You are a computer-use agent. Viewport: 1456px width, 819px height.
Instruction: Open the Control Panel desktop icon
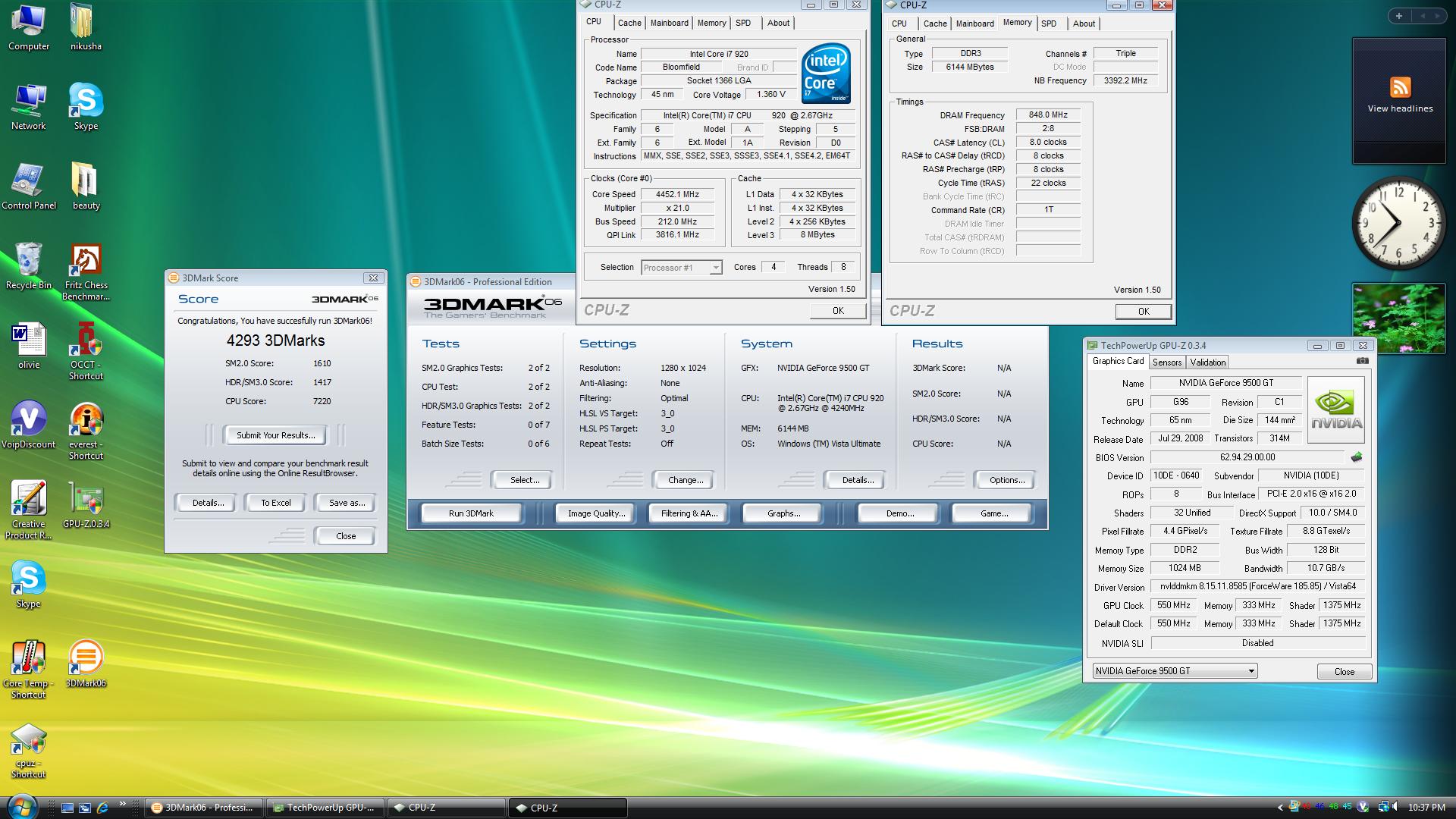(28, 187)
